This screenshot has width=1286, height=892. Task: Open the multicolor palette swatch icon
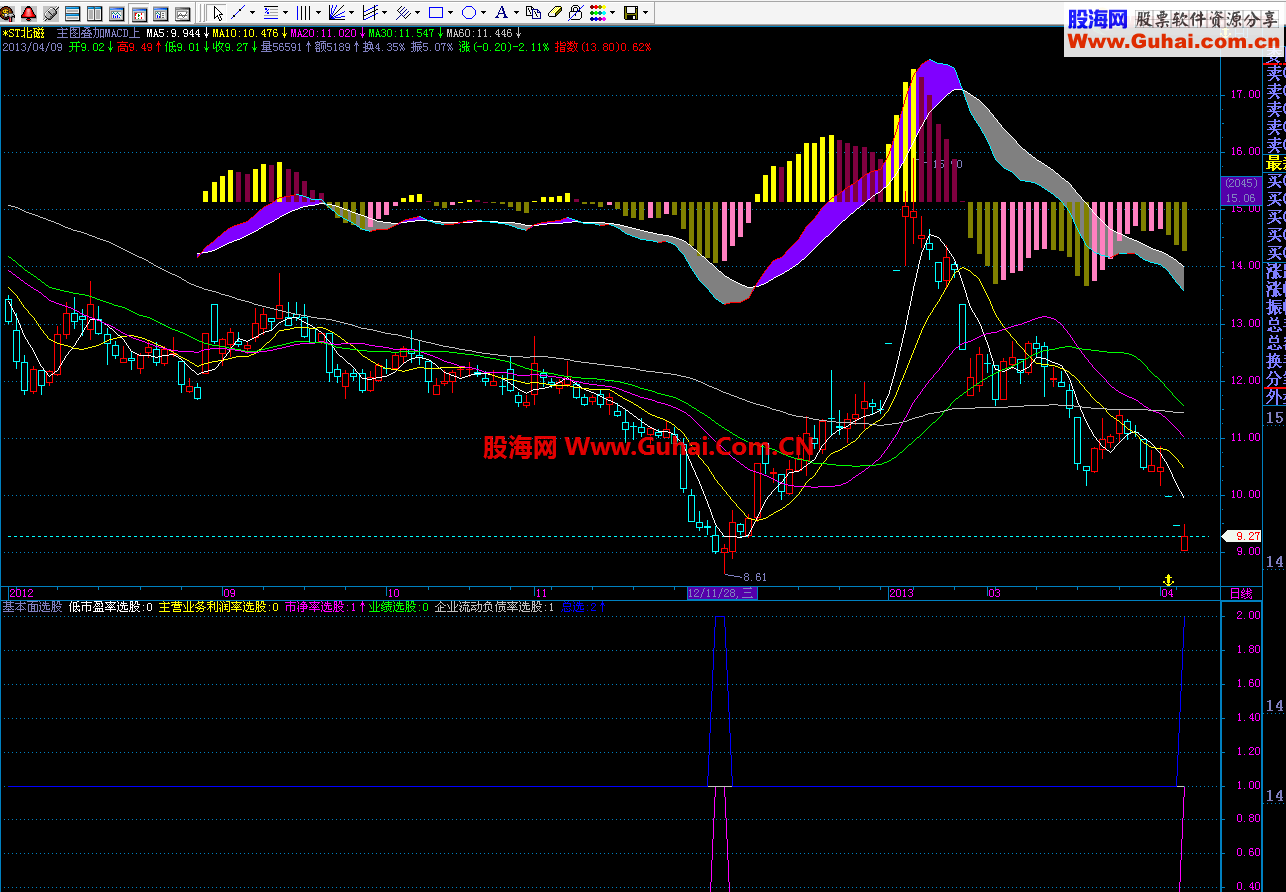point(597,13)
